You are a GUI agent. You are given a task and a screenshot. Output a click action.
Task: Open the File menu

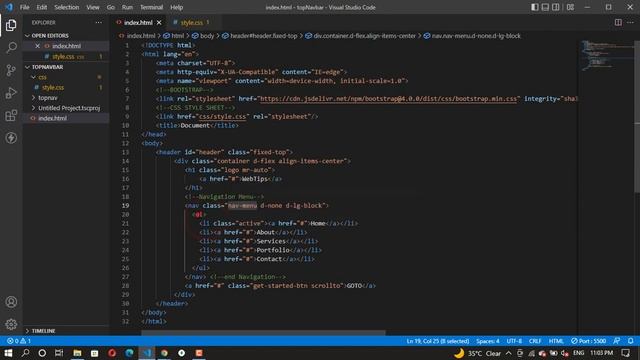pyautogui.click(x=24, y=7)
